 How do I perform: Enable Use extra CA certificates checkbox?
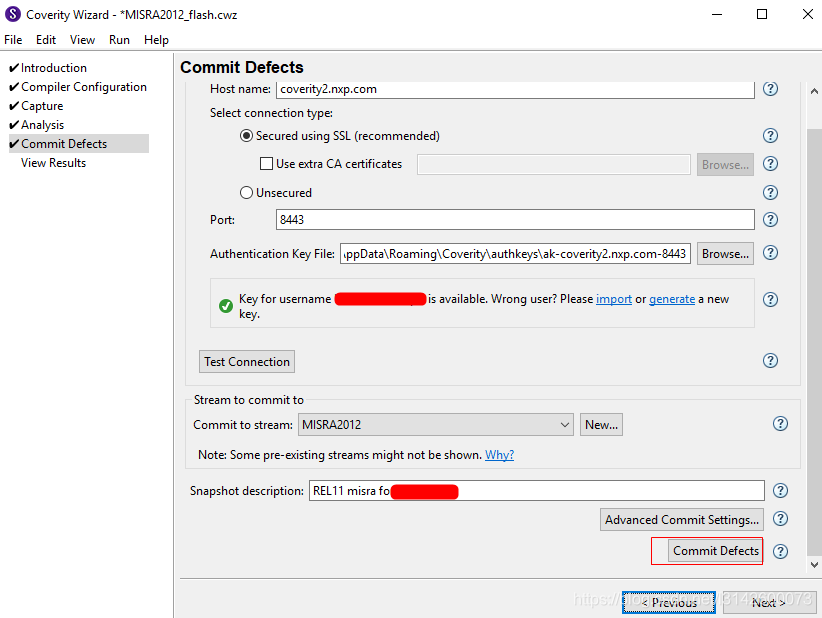[266, 164]
